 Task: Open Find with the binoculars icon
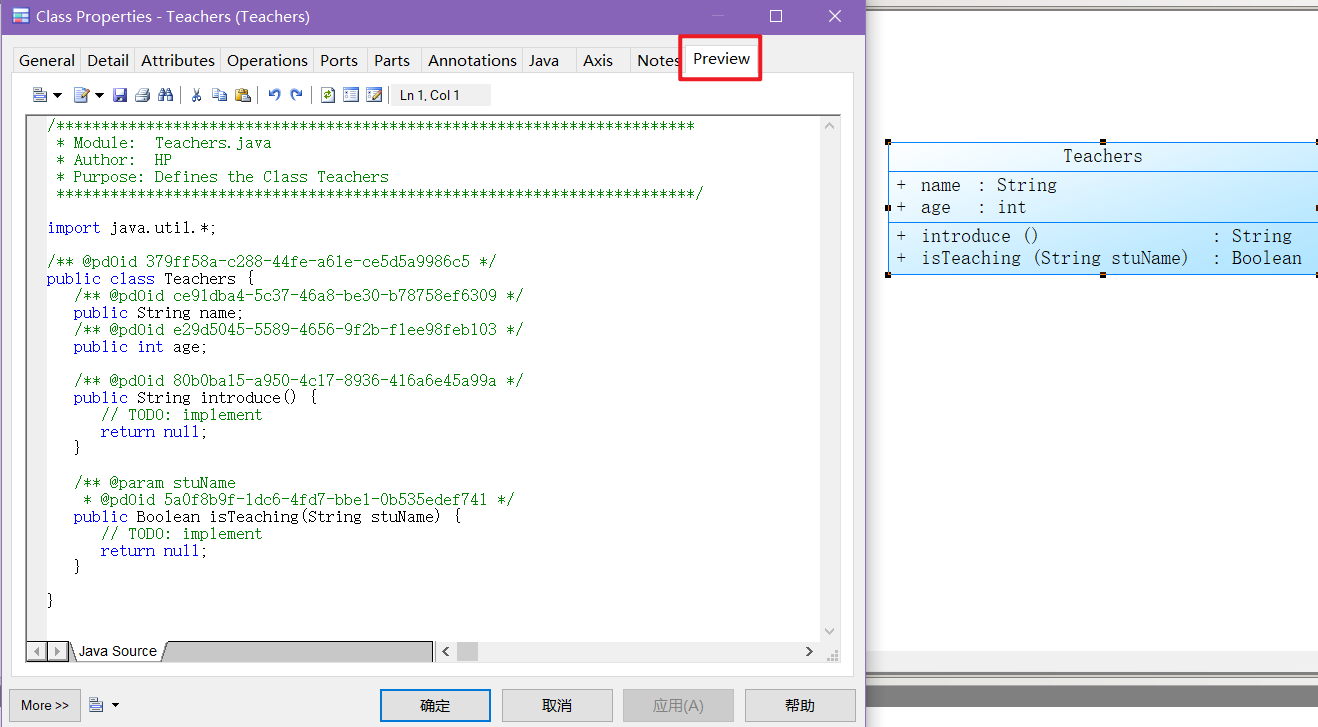[x=166, y=95]
